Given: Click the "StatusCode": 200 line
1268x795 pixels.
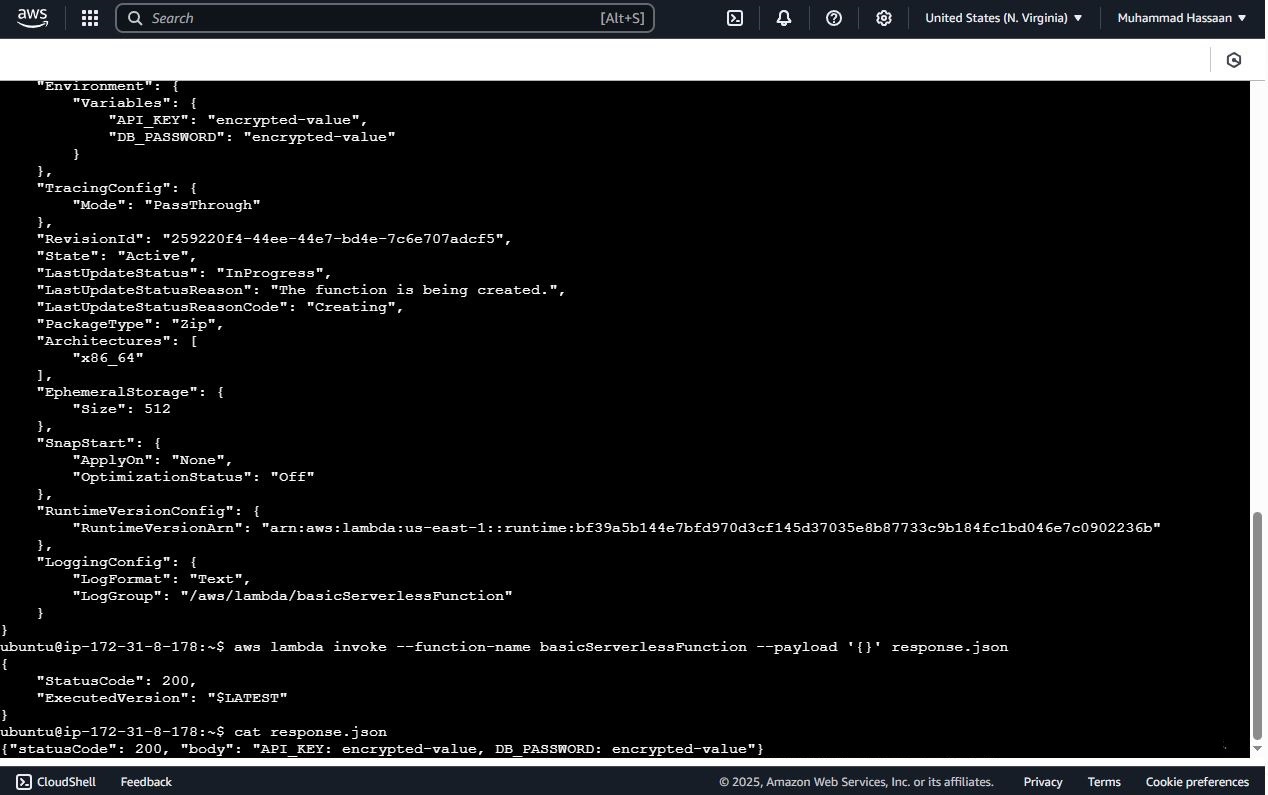Looking at the screenshot, I should (116, 681).
